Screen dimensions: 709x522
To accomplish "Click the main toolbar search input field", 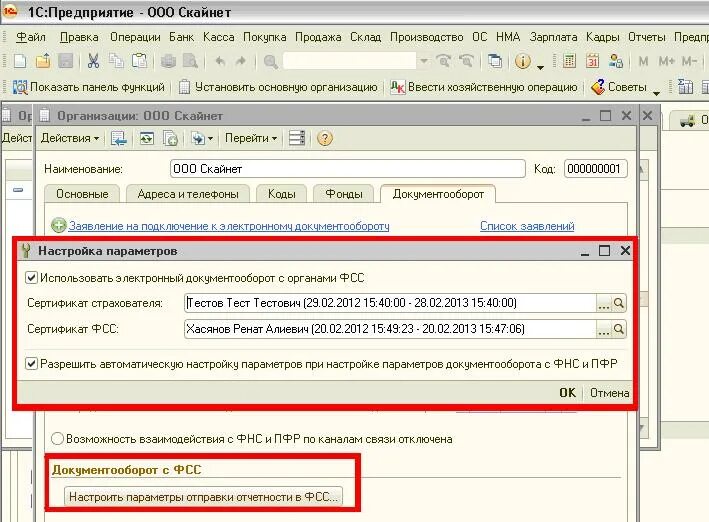I will pyautogui.click(x=349, y=61).
